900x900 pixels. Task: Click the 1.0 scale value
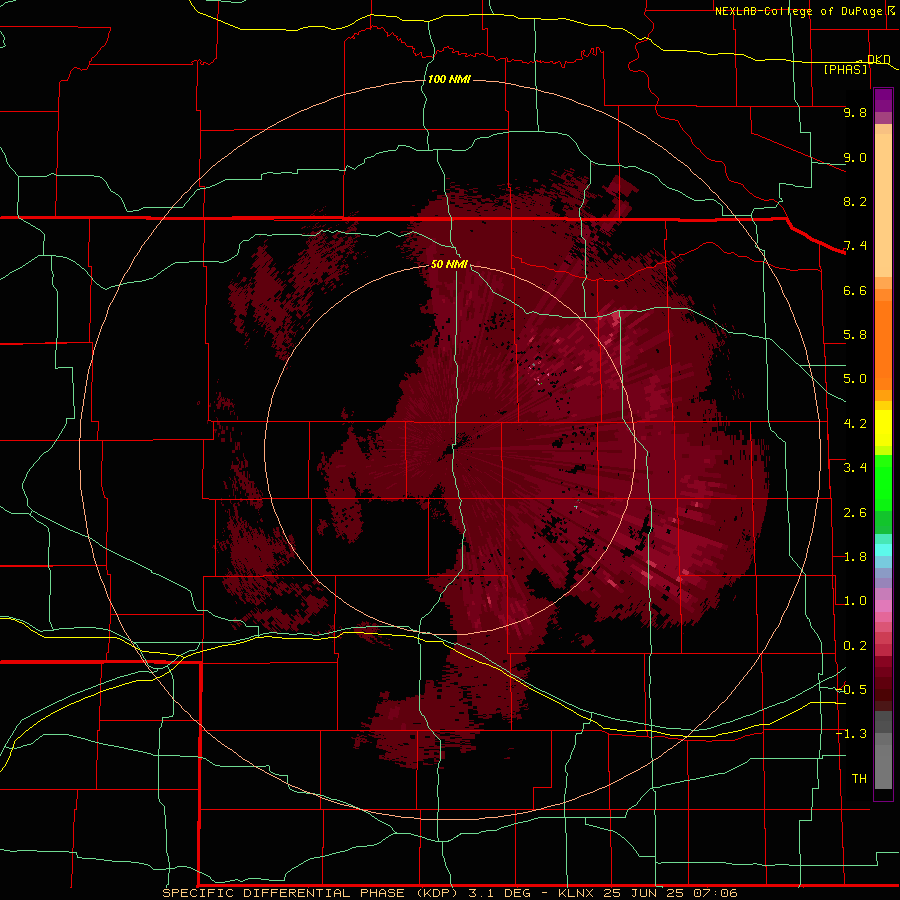click(855, 601)
